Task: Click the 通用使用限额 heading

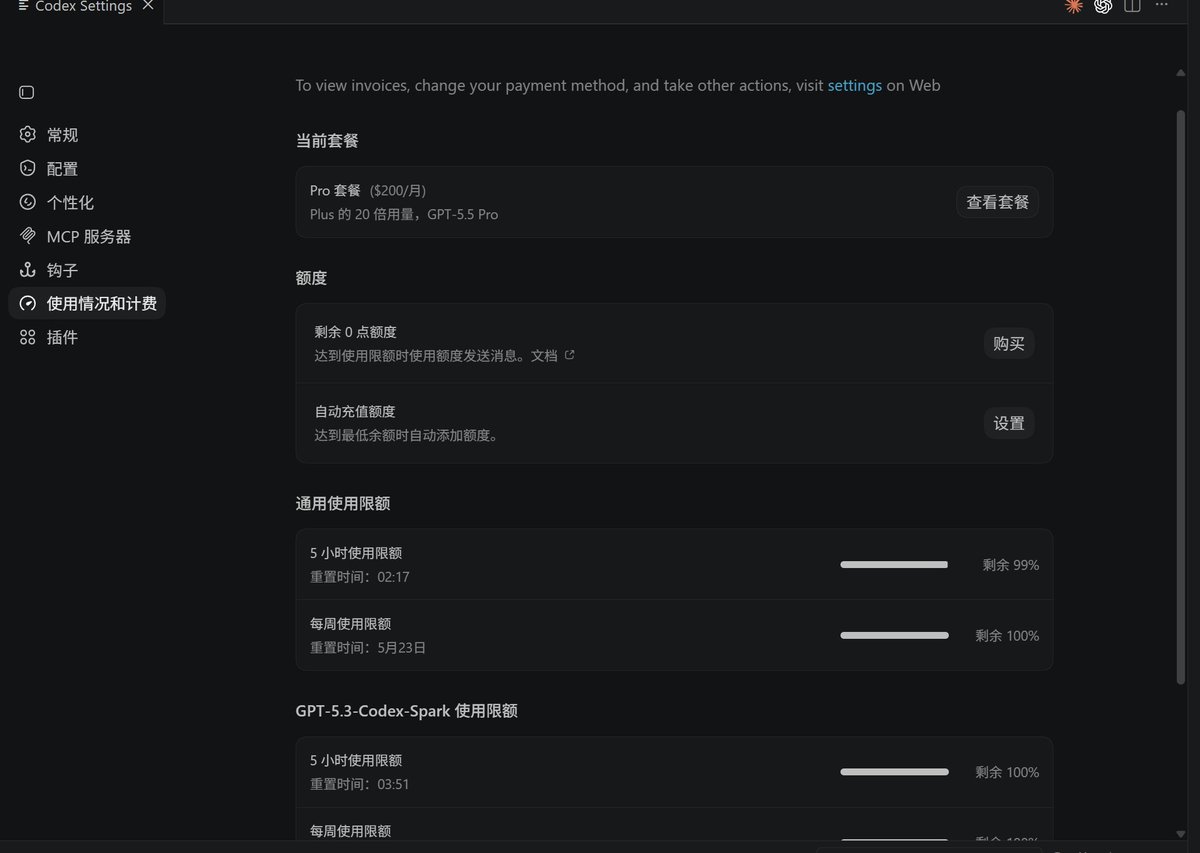Action: (x=343, y=503)
